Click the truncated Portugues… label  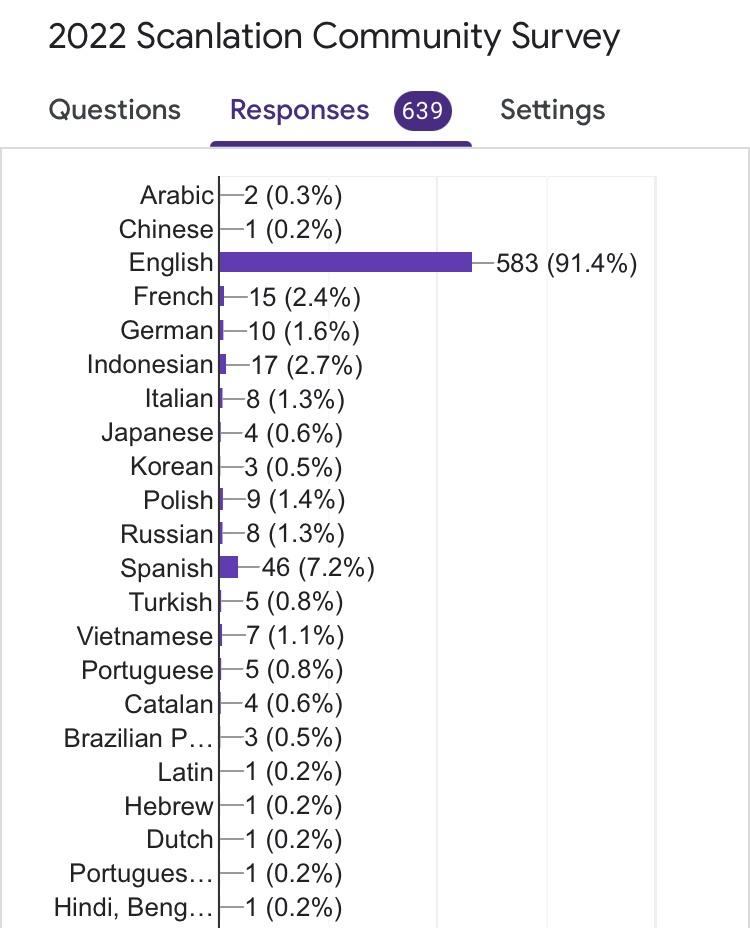pos(141,874)
